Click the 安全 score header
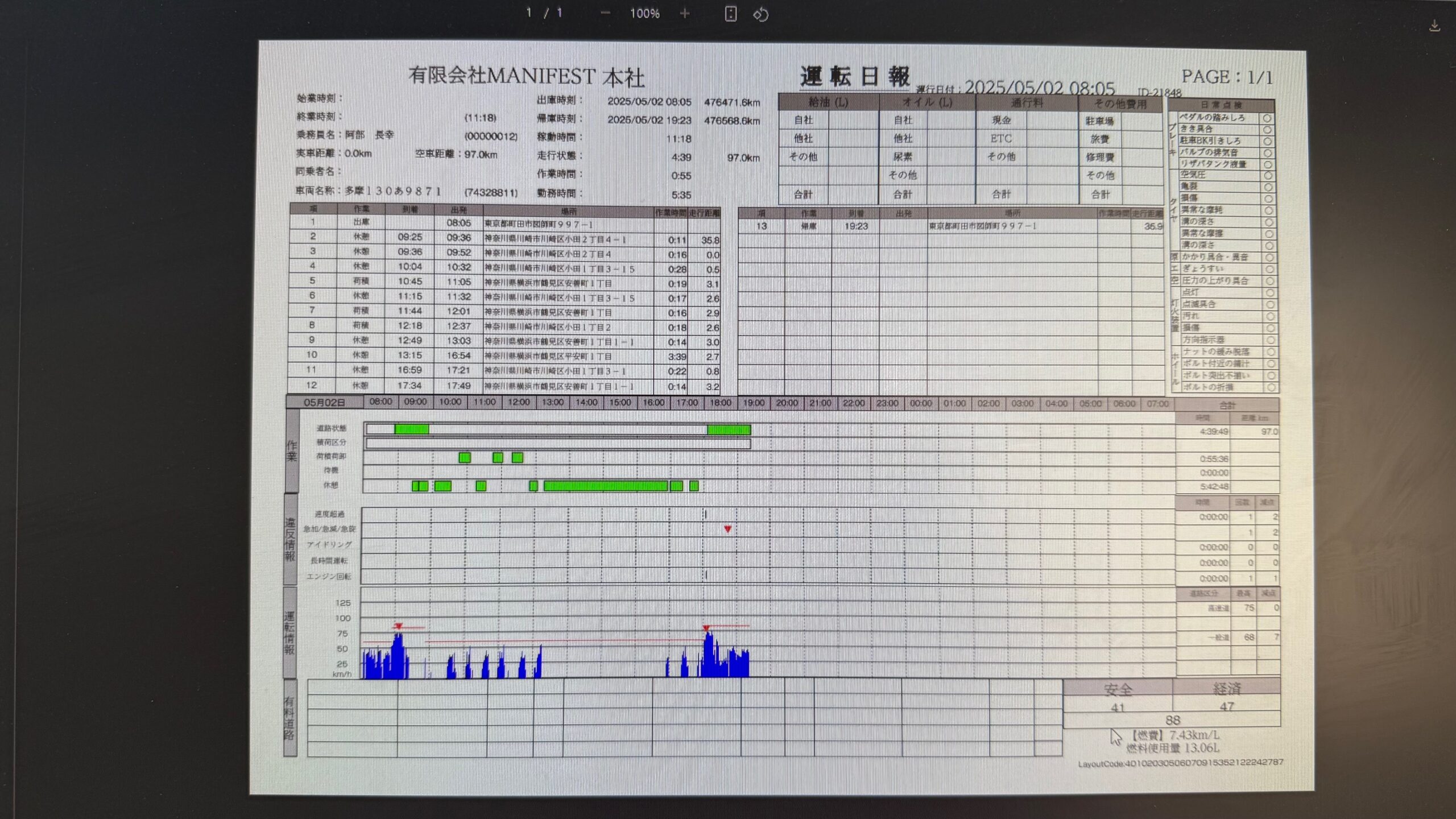Viewport: 1456px width, 819px height. [x=1118, y=689]
